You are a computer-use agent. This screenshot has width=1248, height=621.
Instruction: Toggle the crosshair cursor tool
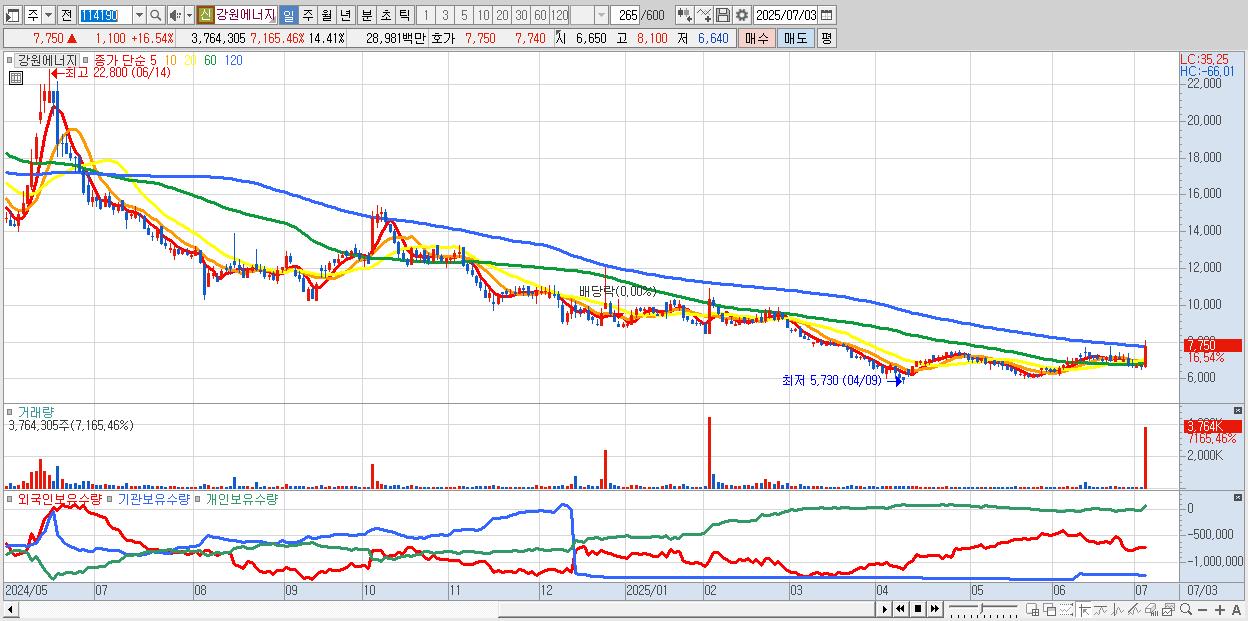1084,609
